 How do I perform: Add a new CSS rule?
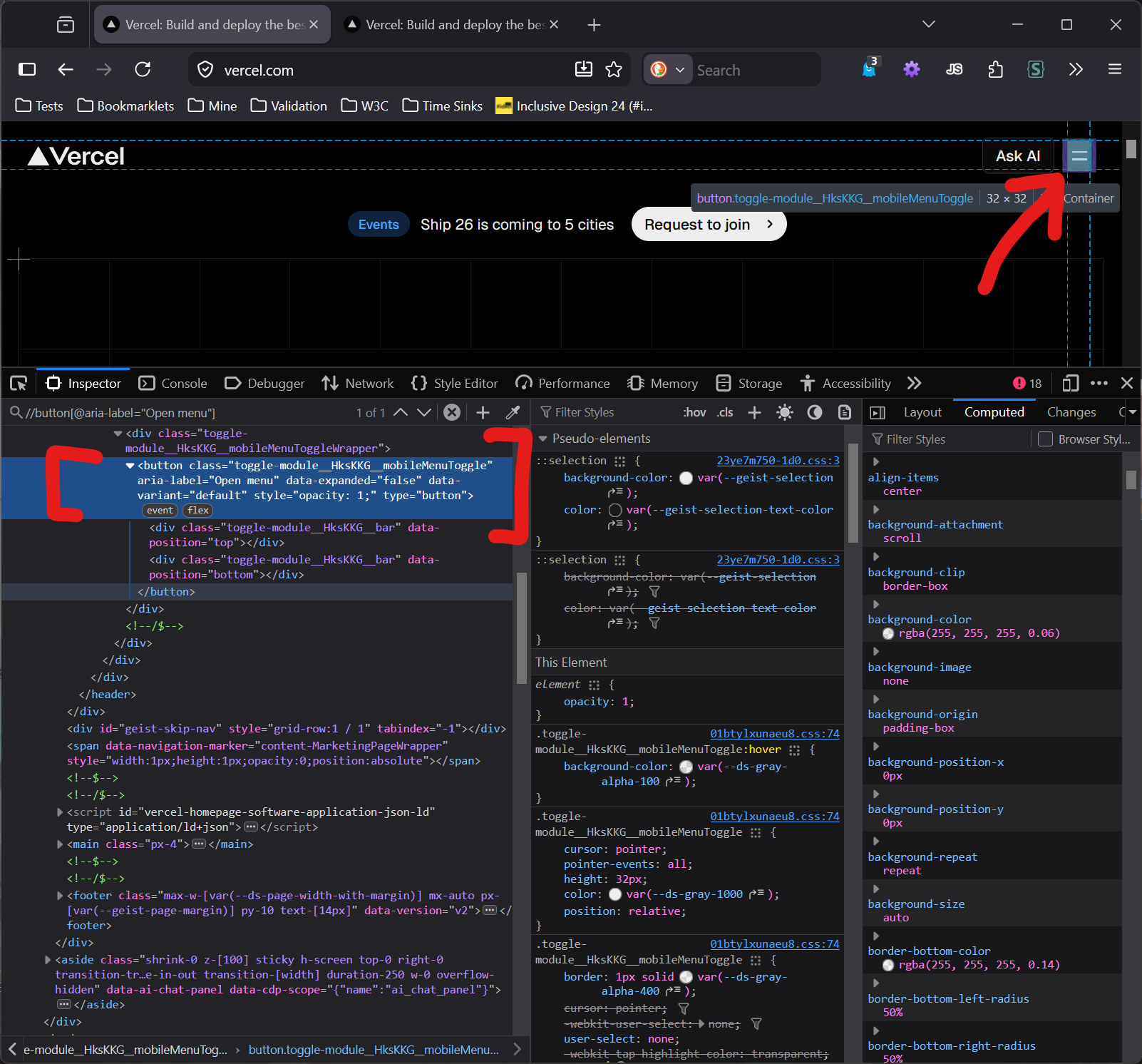pyautogui.click(x=754, y=412)
